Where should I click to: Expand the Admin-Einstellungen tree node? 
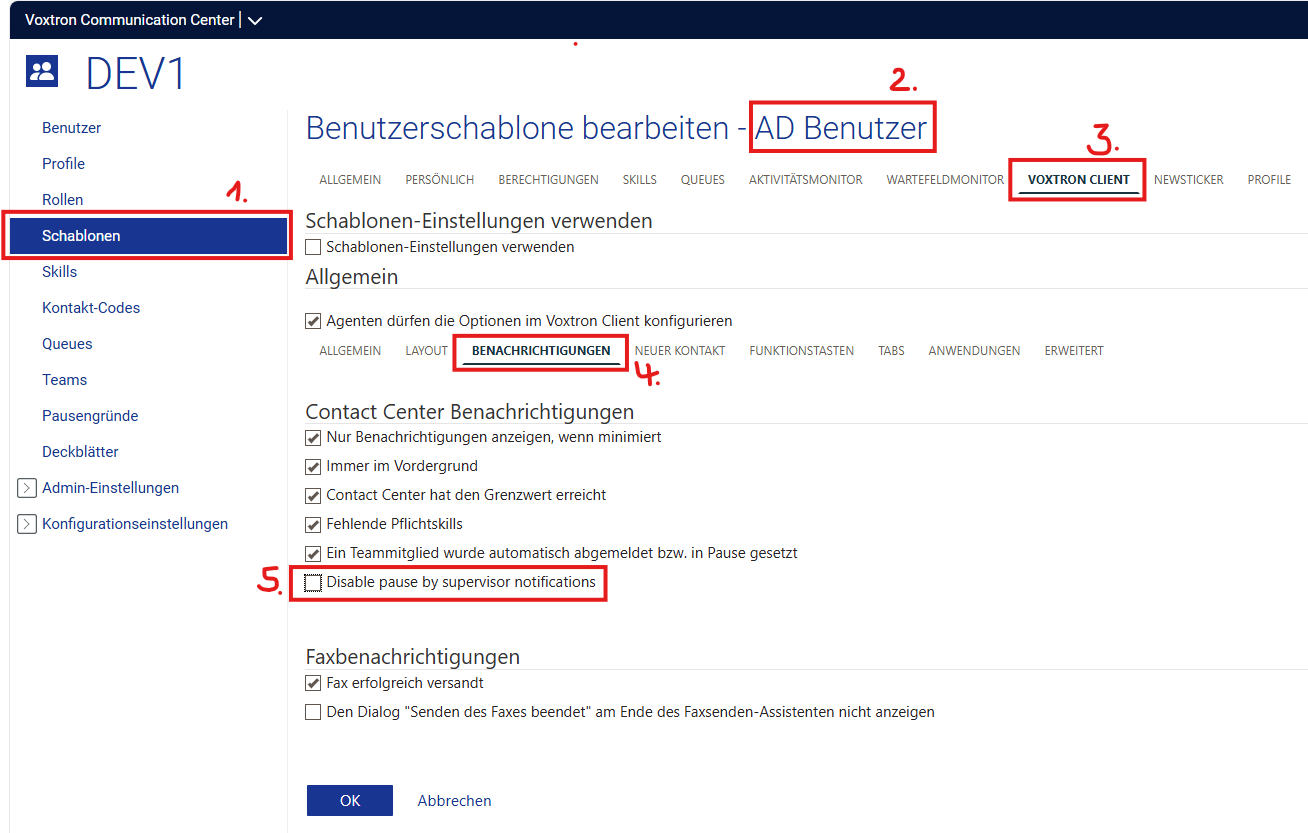point(27,488)
